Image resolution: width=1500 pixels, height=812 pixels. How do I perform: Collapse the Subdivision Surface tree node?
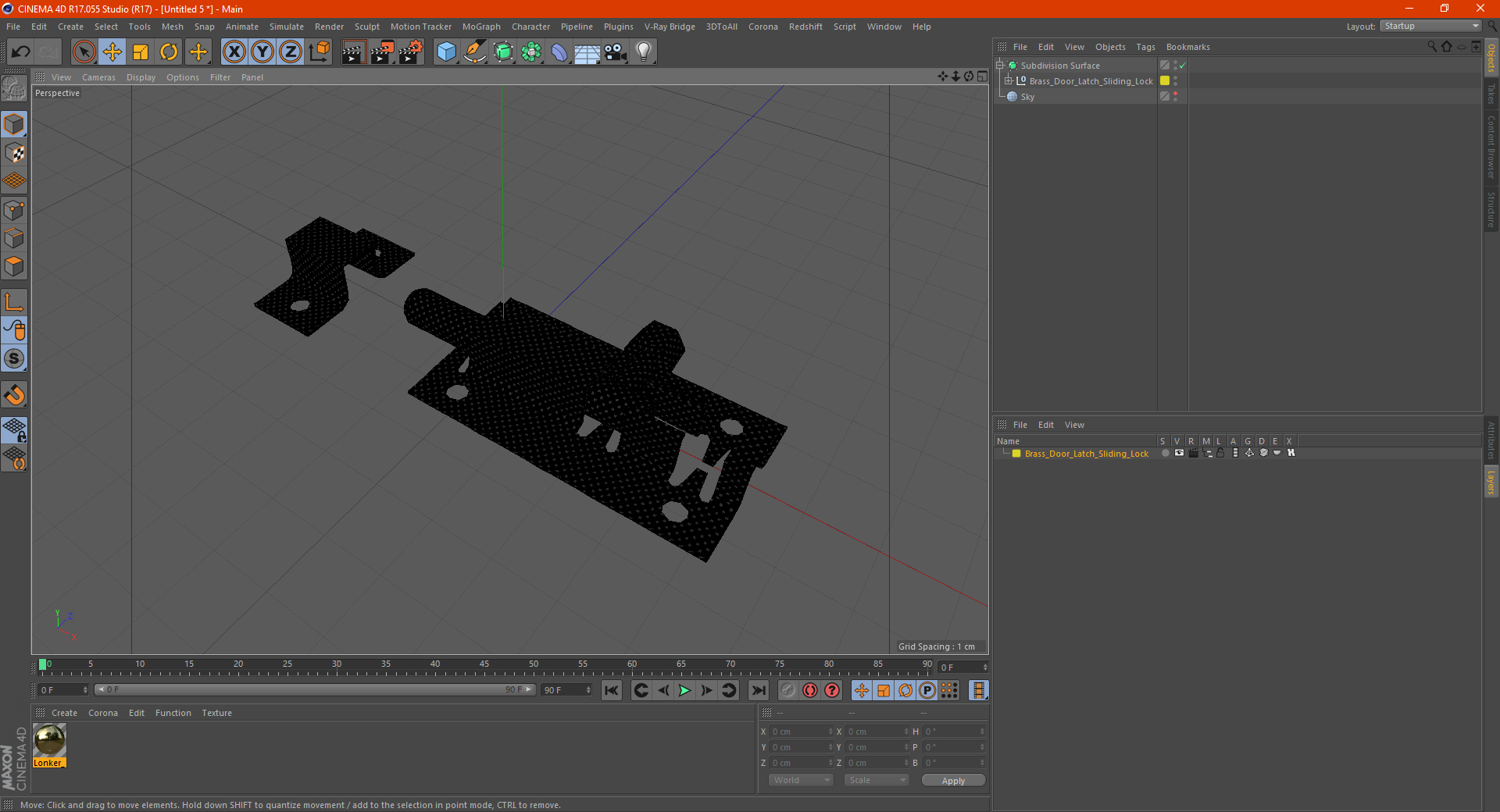point(1000,66)
